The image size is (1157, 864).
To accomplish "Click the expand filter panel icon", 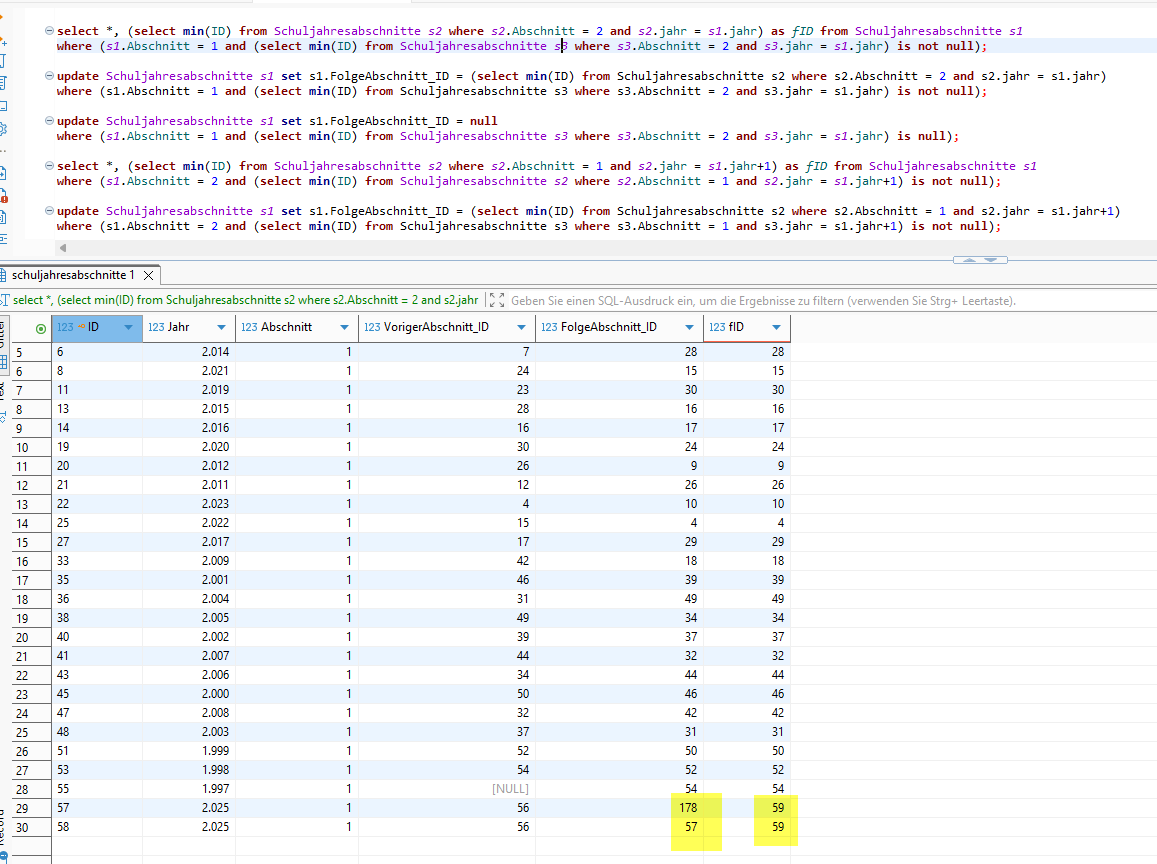I will 497,300.
